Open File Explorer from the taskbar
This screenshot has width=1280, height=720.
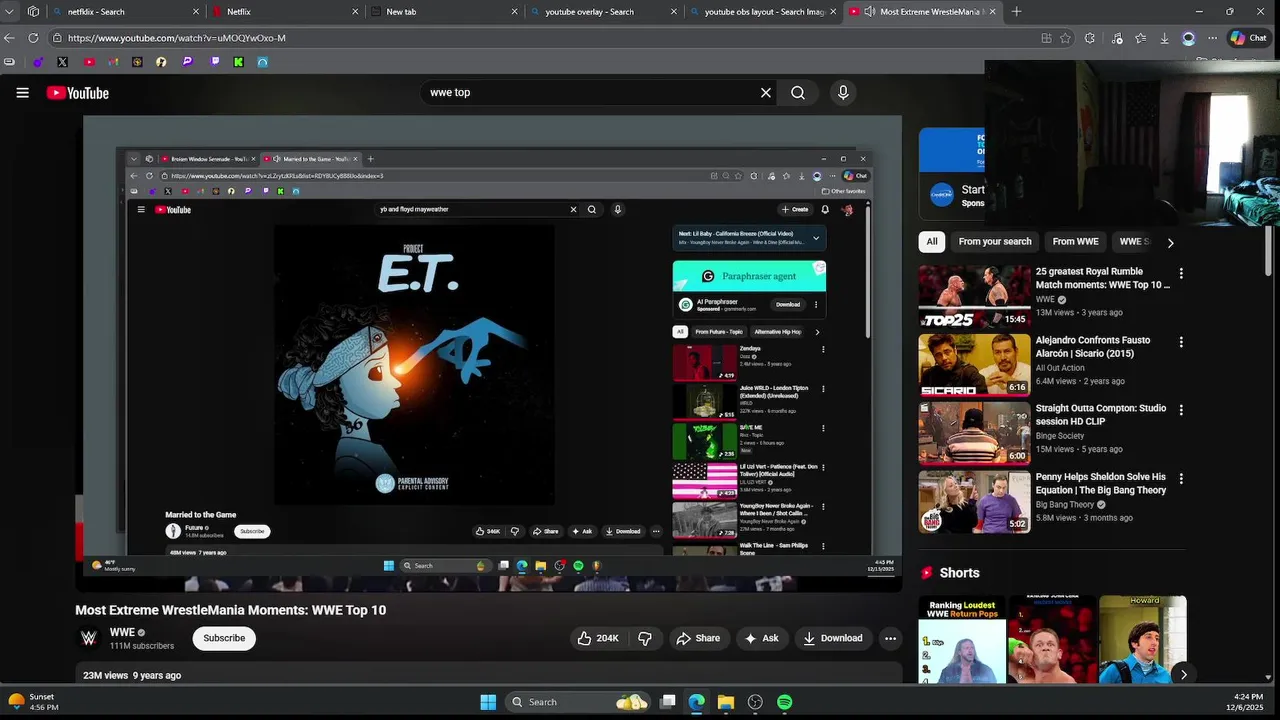pyautogui.click(x=725, y=702)
